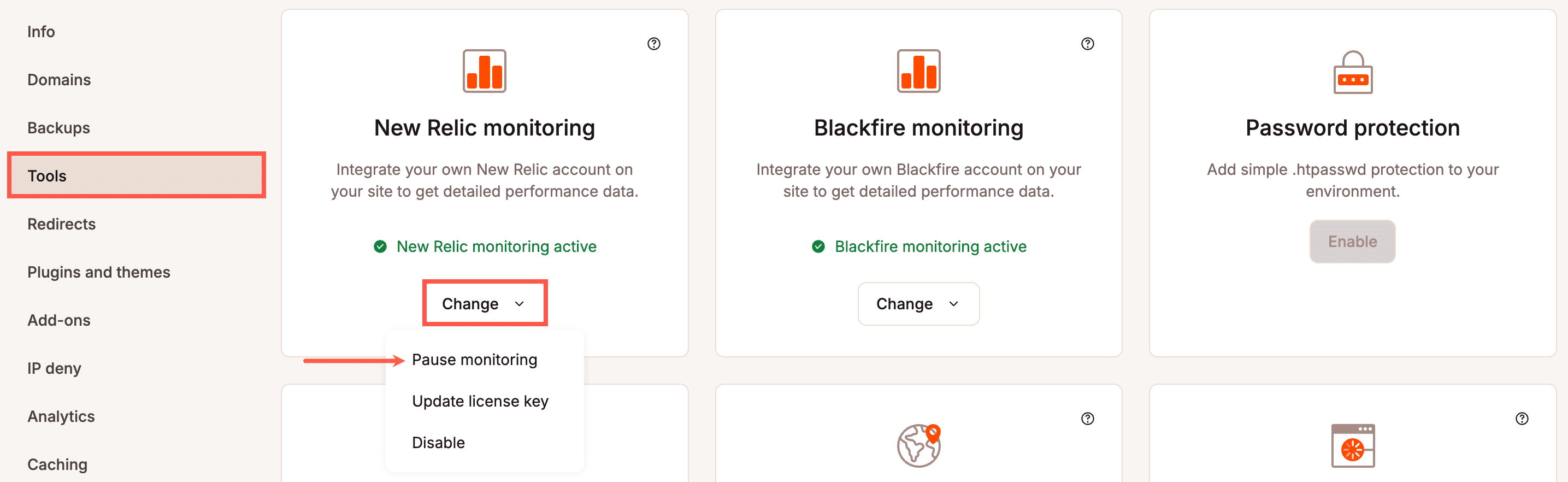This screenshot has width=1568, height=482.
Task: Expand the Change dropdown for New Relic
Action: 484,303
